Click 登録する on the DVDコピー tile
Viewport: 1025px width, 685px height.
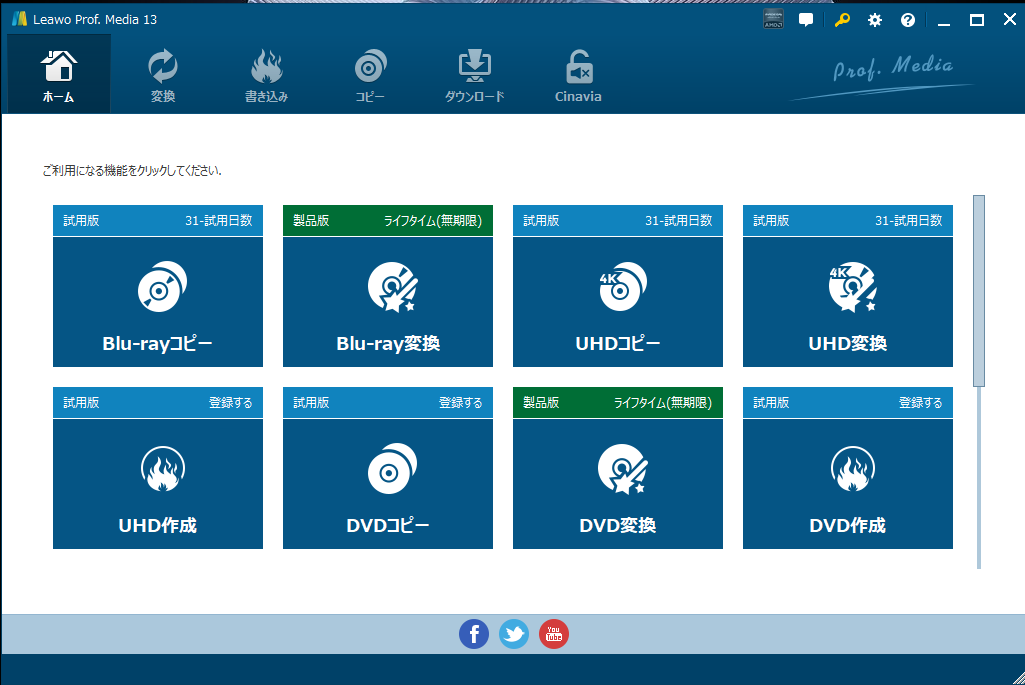(x=460, y=403)
